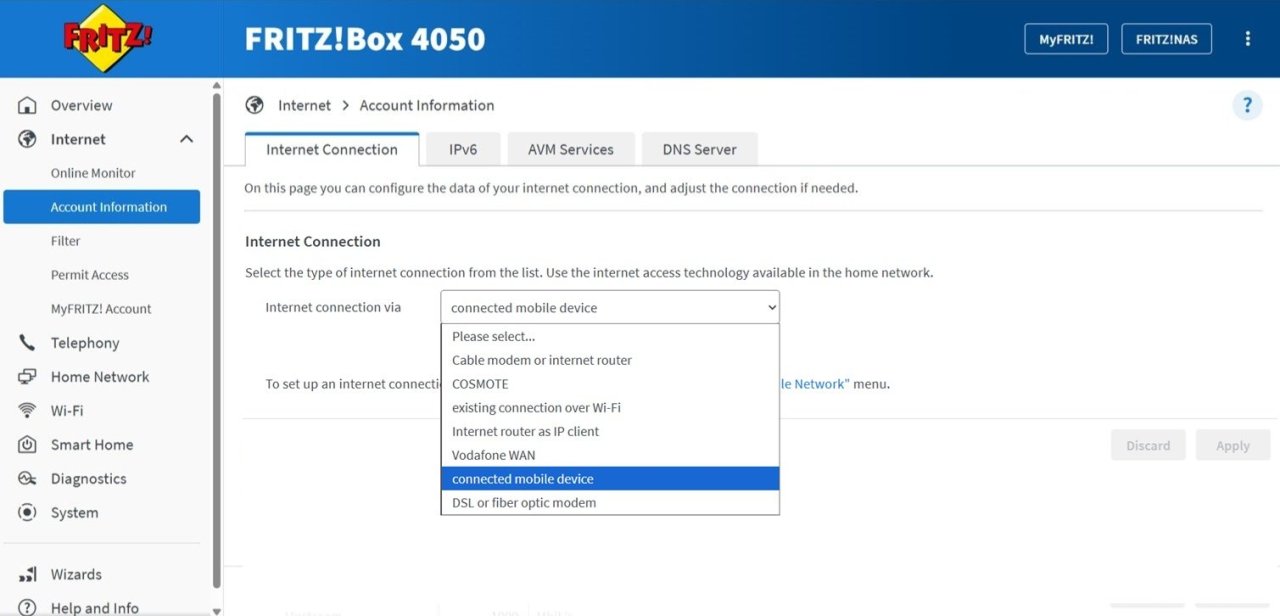
Task: Click the FRITZ!NAS header button
Action: pyautogui.click(x=1167, y=39)
